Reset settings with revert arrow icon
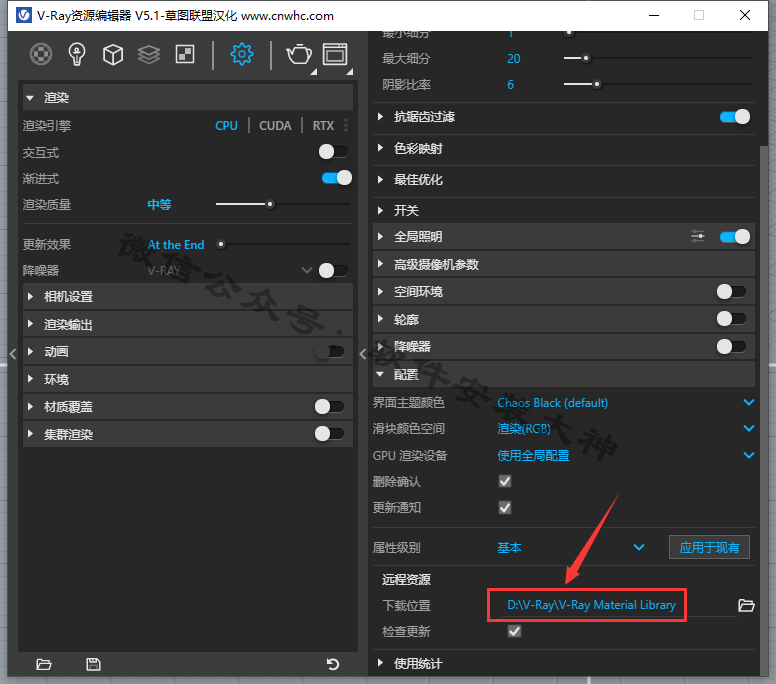Screen dimensions: 776x684 tap(333, 664)
